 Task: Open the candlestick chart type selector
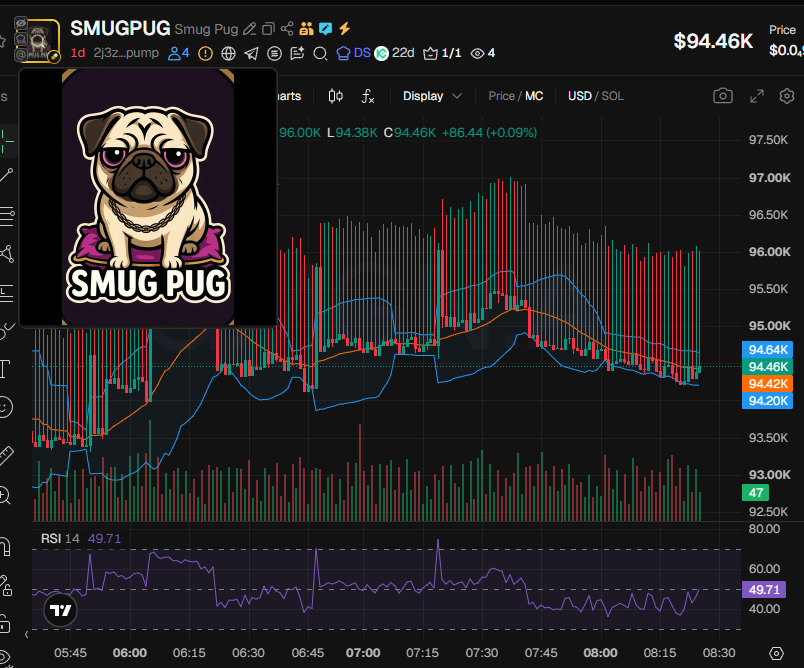point(335,96)
